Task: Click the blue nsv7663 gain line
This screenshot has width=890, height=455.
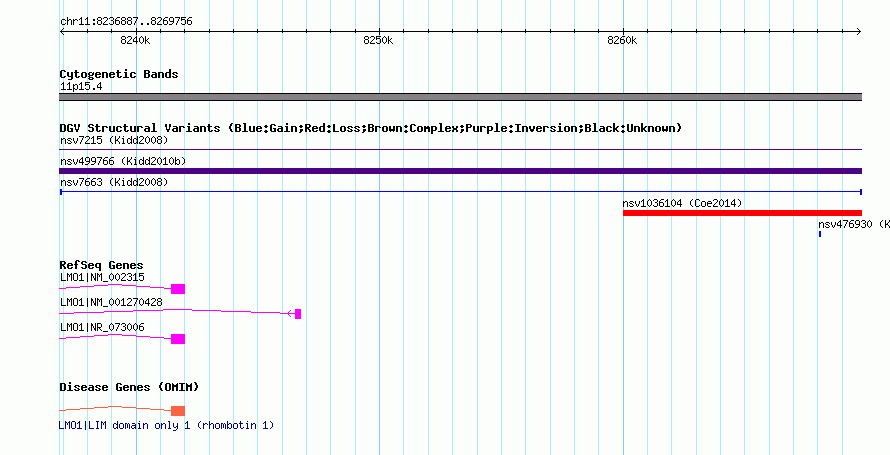Action: click(x=460, y=192)
